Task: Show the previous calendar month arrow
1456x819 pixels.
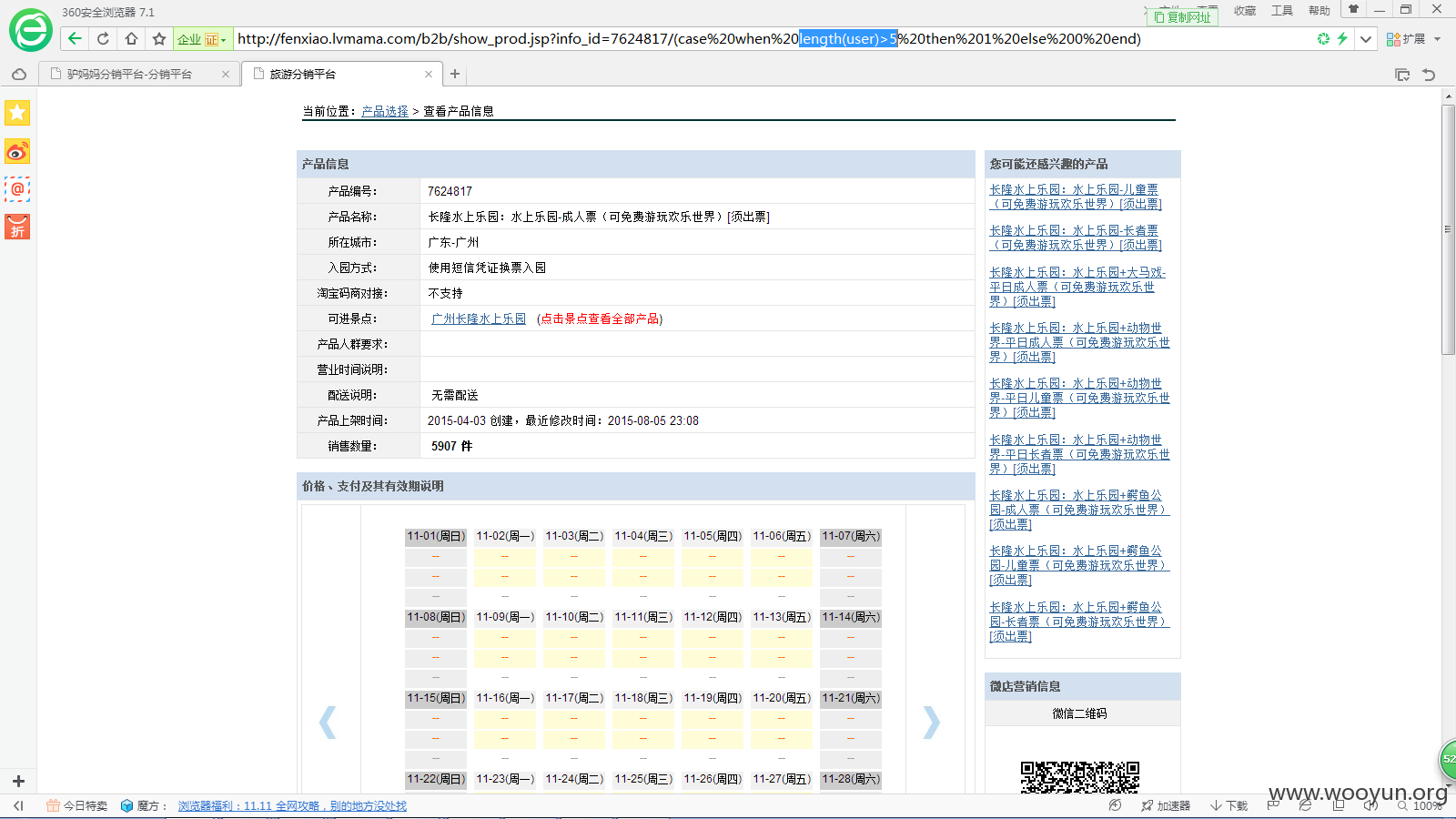Action: (328, 722)
